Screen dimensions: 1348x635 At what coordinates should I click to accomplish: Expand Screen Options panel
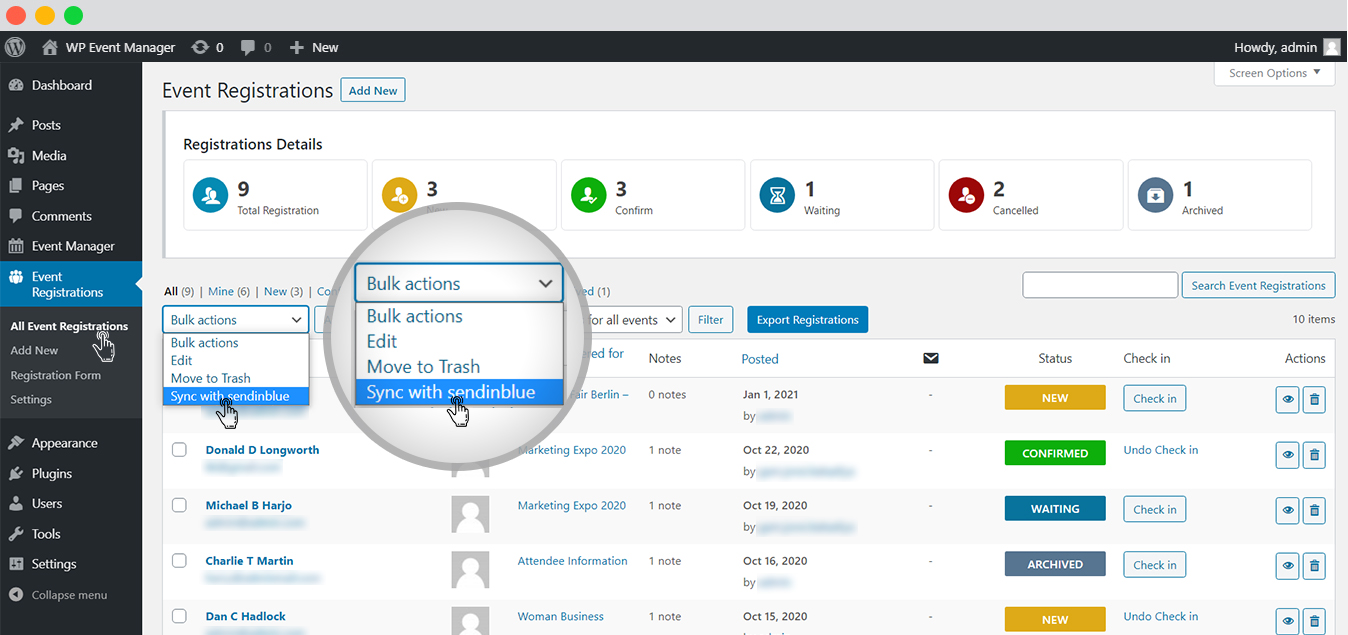pos(1274,73)
